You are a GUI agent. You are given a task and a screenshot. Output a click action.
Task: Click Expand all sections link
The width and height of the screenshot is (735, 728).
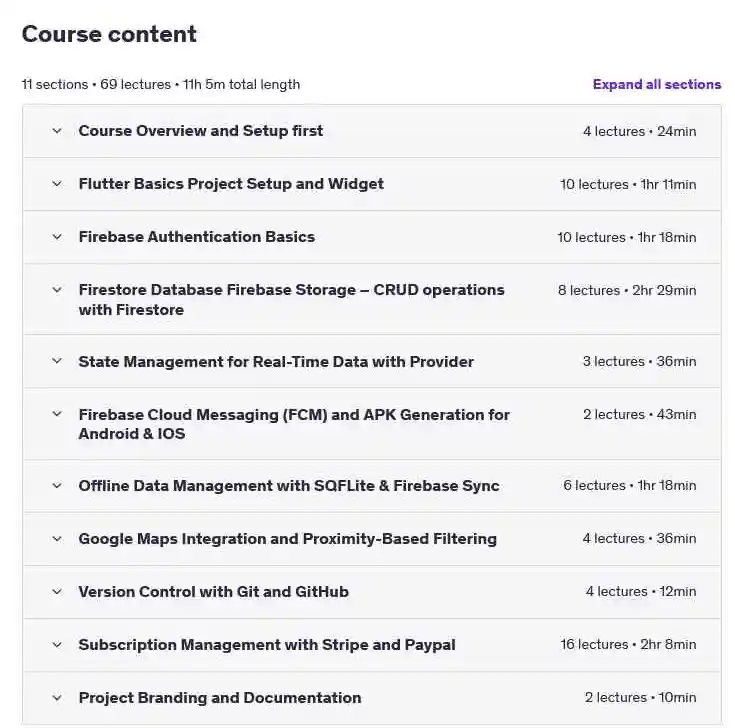click(657, 84)
